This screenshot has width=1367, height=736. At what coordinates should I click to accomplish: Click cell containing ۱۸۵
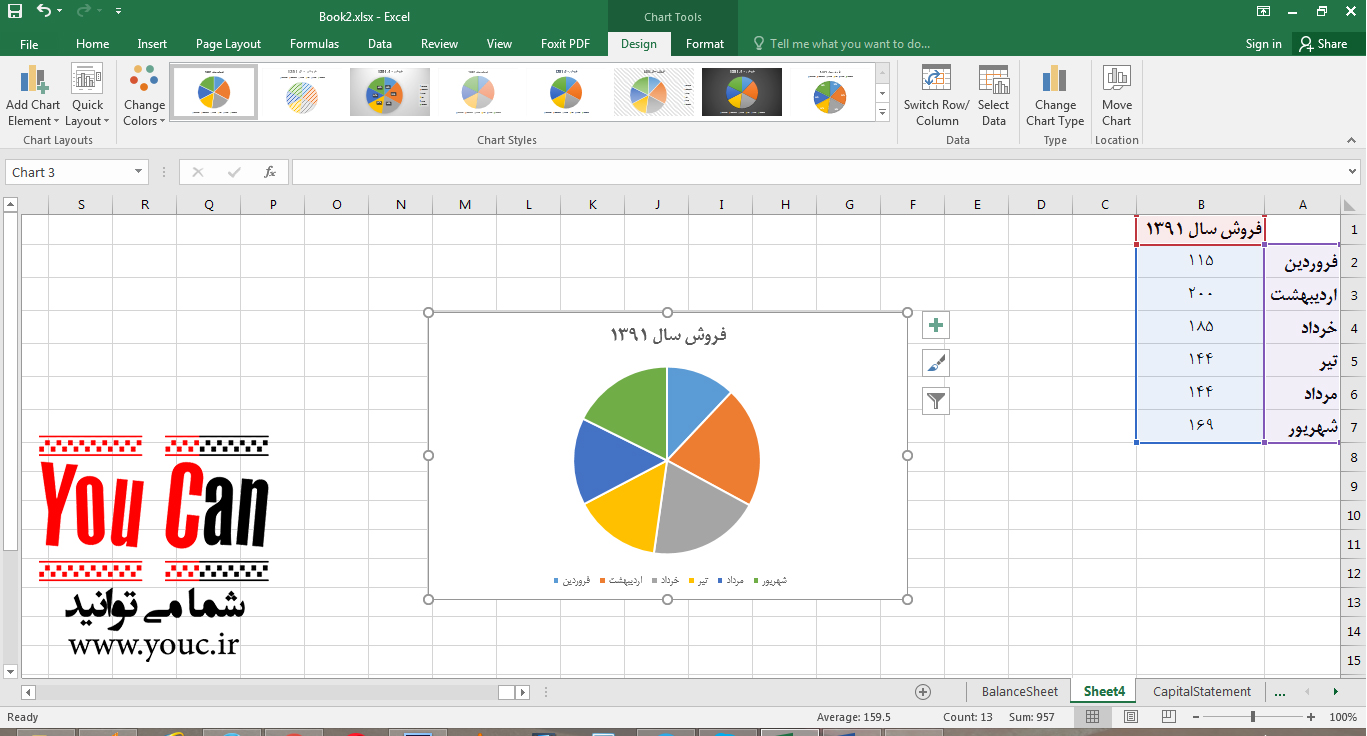point(1201,327)
